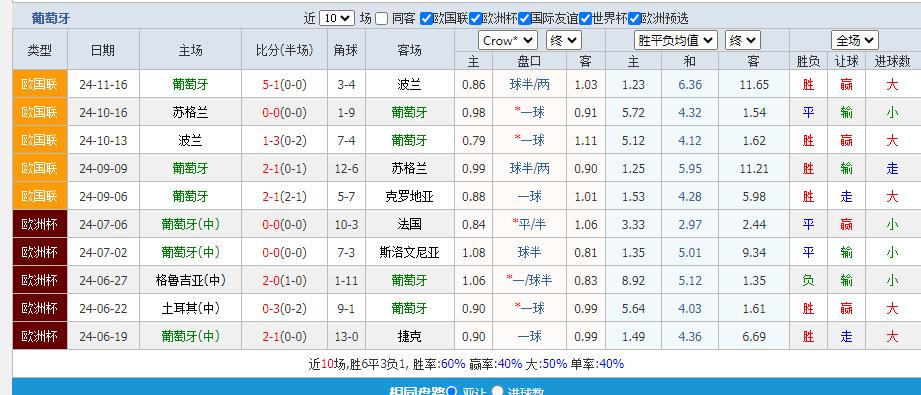Click the 让球 column header
Viewport: 921px width, 395px height.
pos(846,61)
